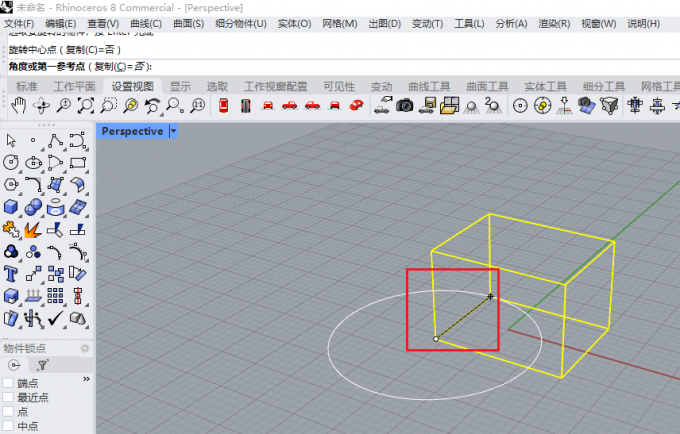The width and height of the screenshot is (680, 434).
Task: Switch to the 显示 toolbar tab
Action: click(180, 86)
